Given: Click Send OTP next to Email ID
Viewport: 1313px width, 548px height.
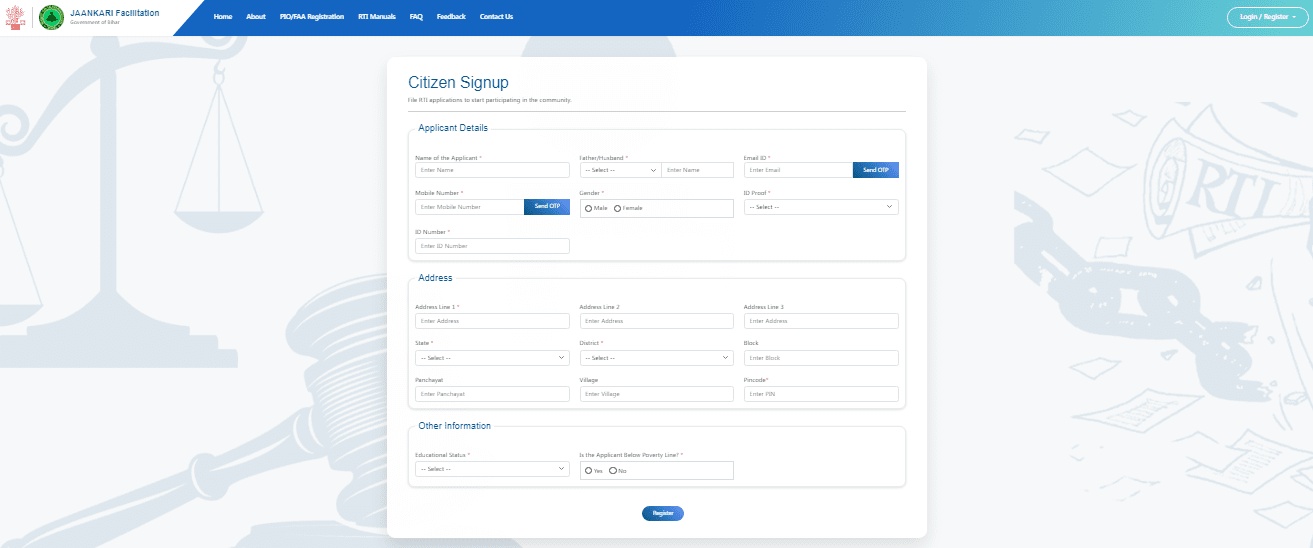Looking at the screenshot, I should pos(875,170).
